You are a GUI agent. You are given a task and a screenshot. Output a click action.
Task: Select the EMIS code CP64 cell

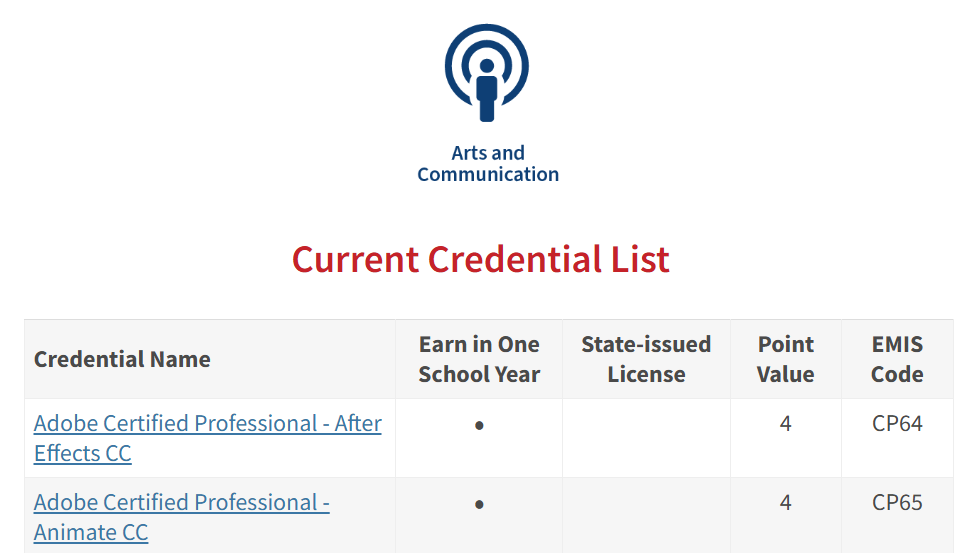tap(897, 424)
